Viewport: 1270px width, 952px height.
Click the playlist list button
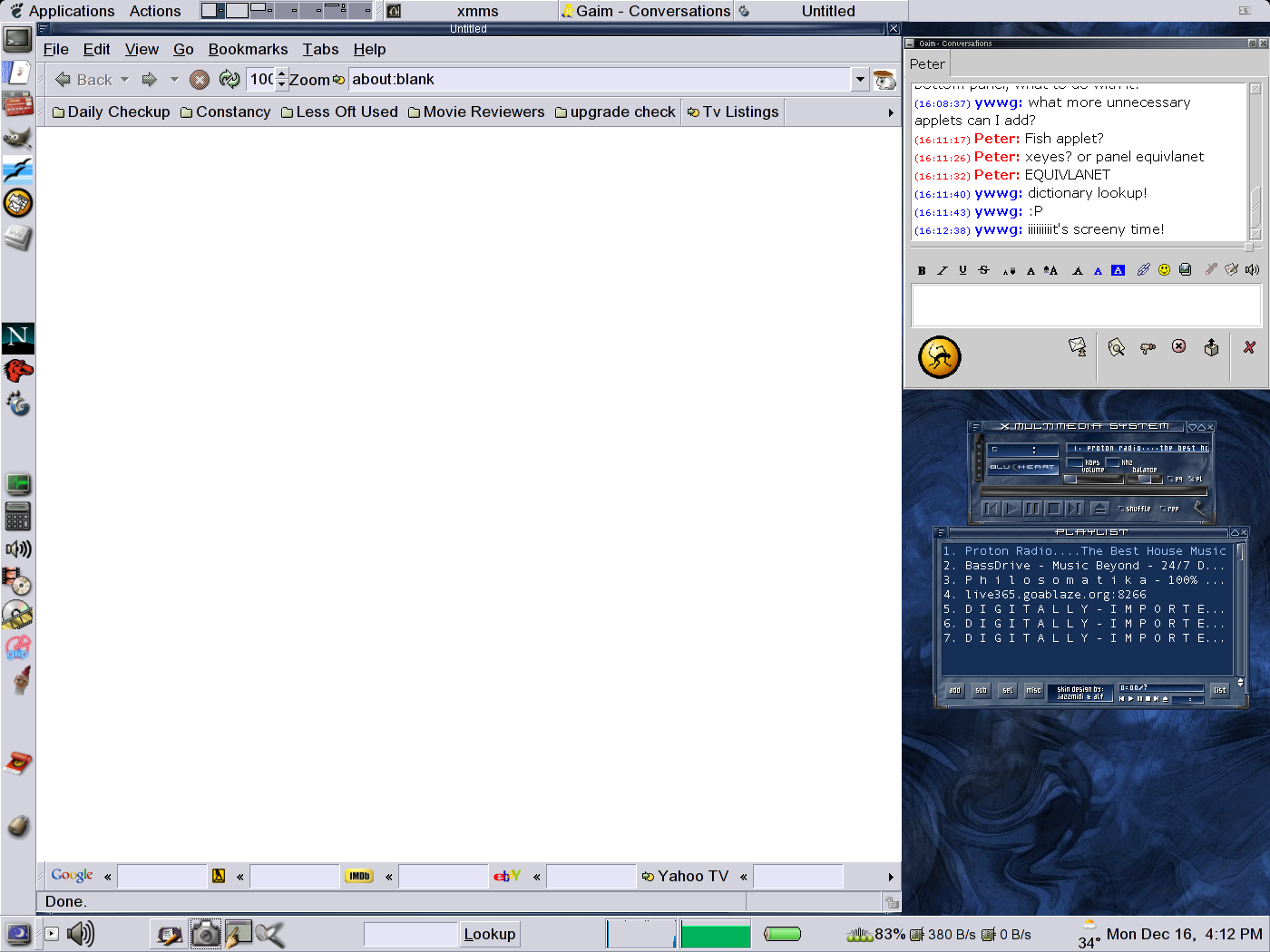(x=1220, y=690)
